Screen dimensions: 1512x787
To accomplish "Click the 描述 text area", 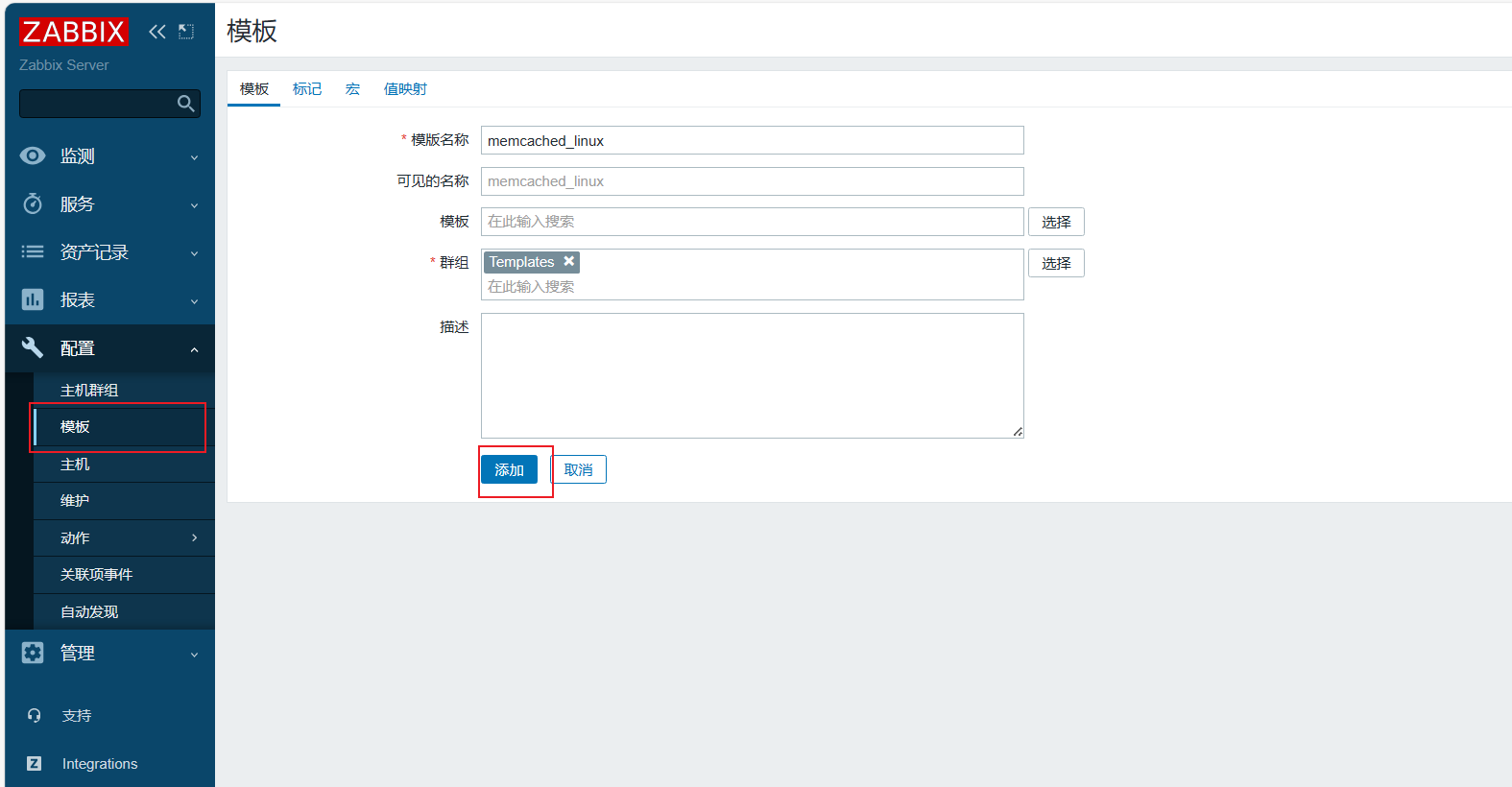I will [x=752, y=375].
